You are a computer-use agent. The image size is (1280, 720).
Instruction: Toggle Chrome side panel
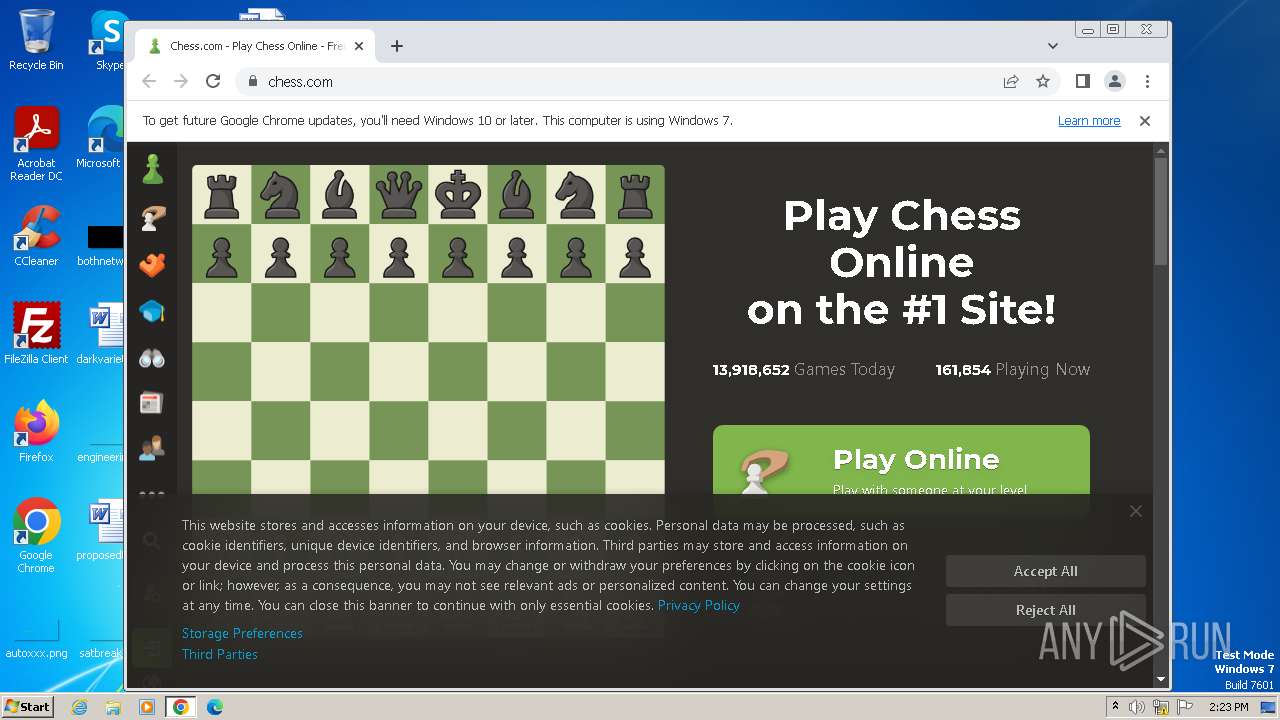click(x=1083, y=81)
